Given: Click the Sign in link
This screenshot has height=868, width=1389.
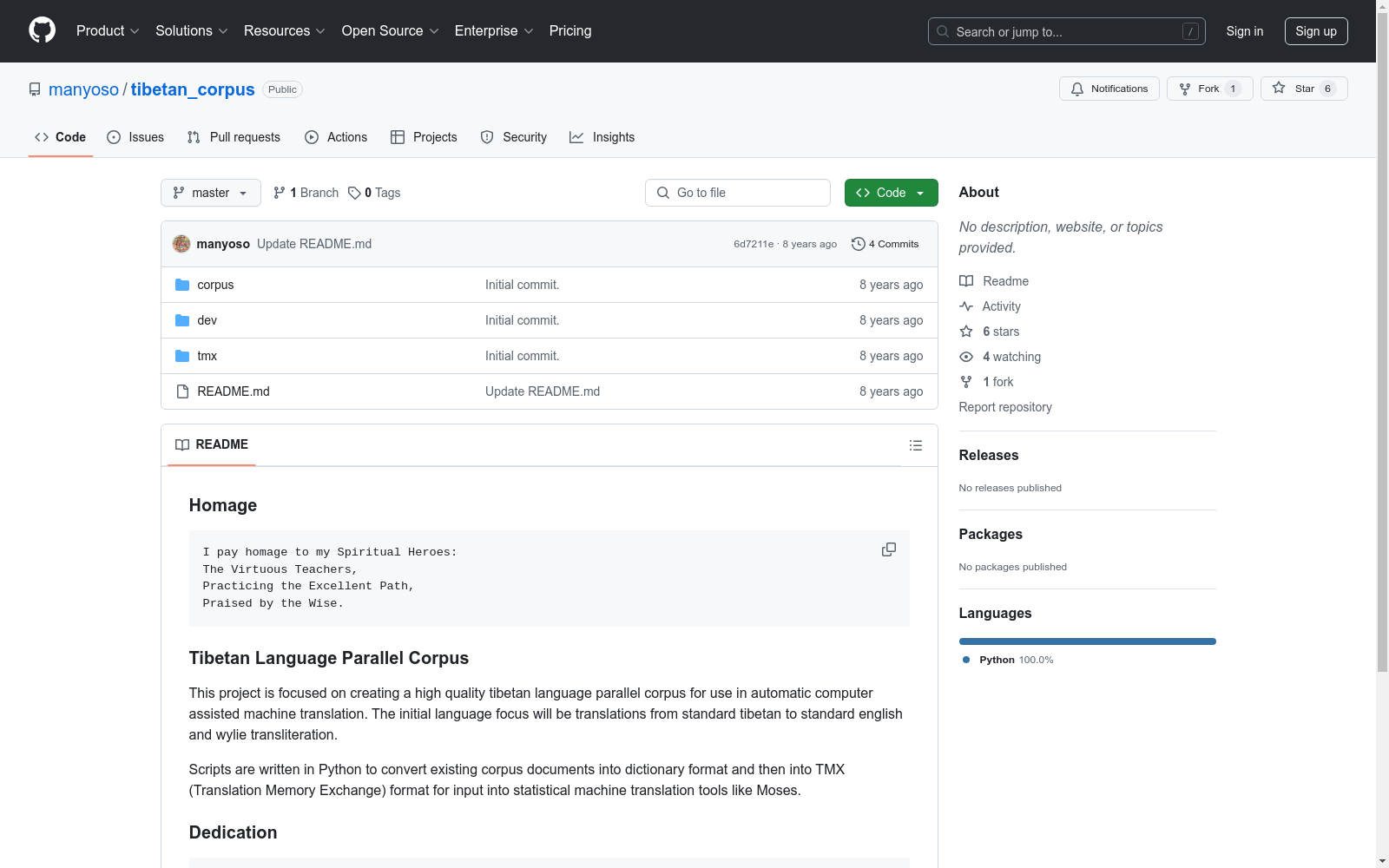Looking at the screenshot, I should click(1245, 31).
